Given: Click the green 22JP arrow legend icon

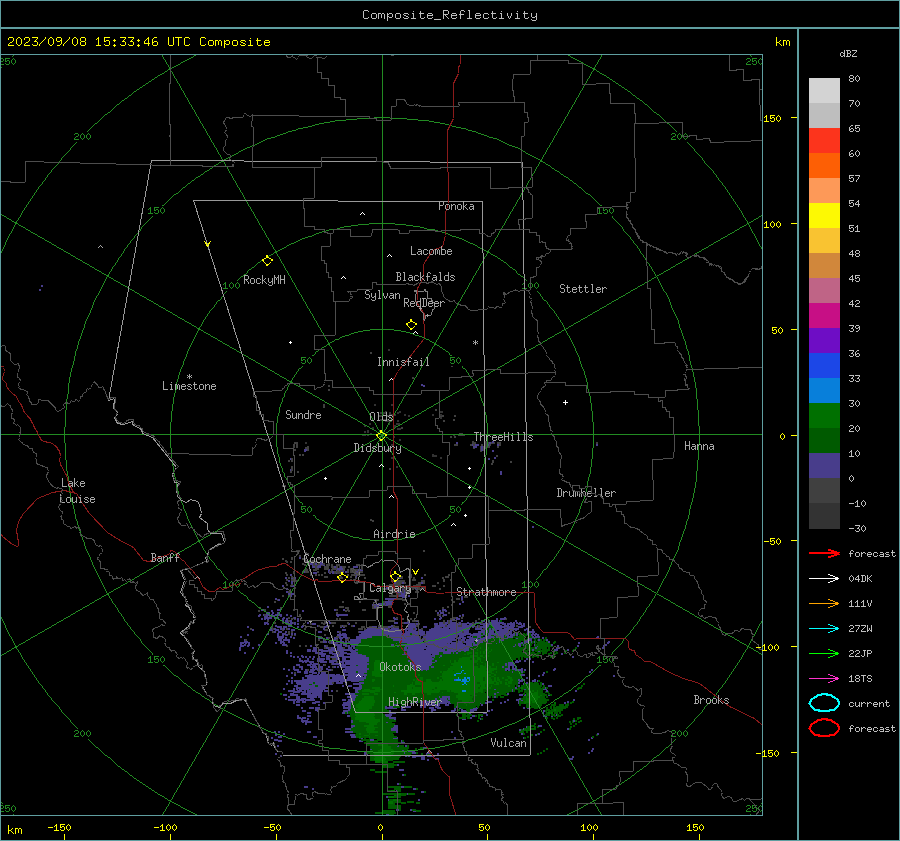Looking at the screenshot, I should pyautogui.click(x=824, y=653).
